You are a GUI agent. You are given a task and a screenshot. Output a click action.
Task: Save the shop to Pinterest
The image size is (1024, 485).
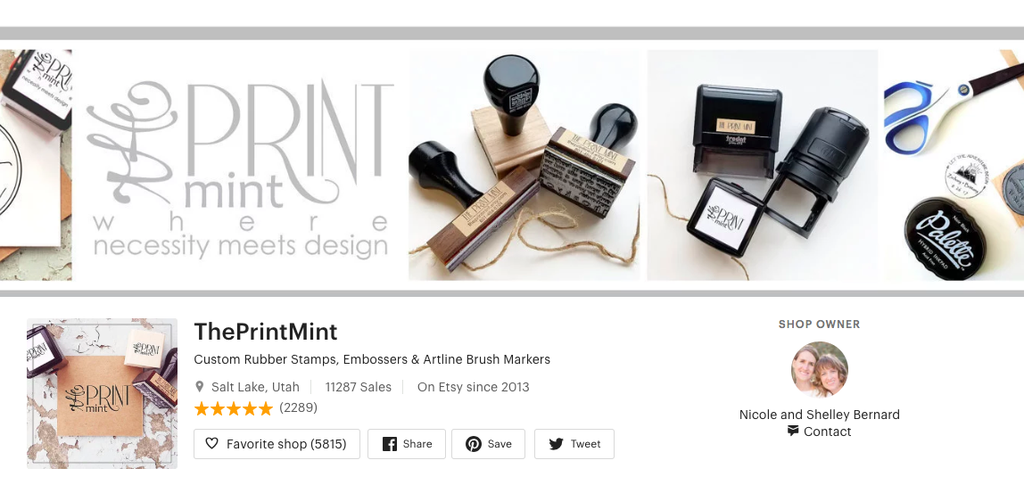(488, 444)
